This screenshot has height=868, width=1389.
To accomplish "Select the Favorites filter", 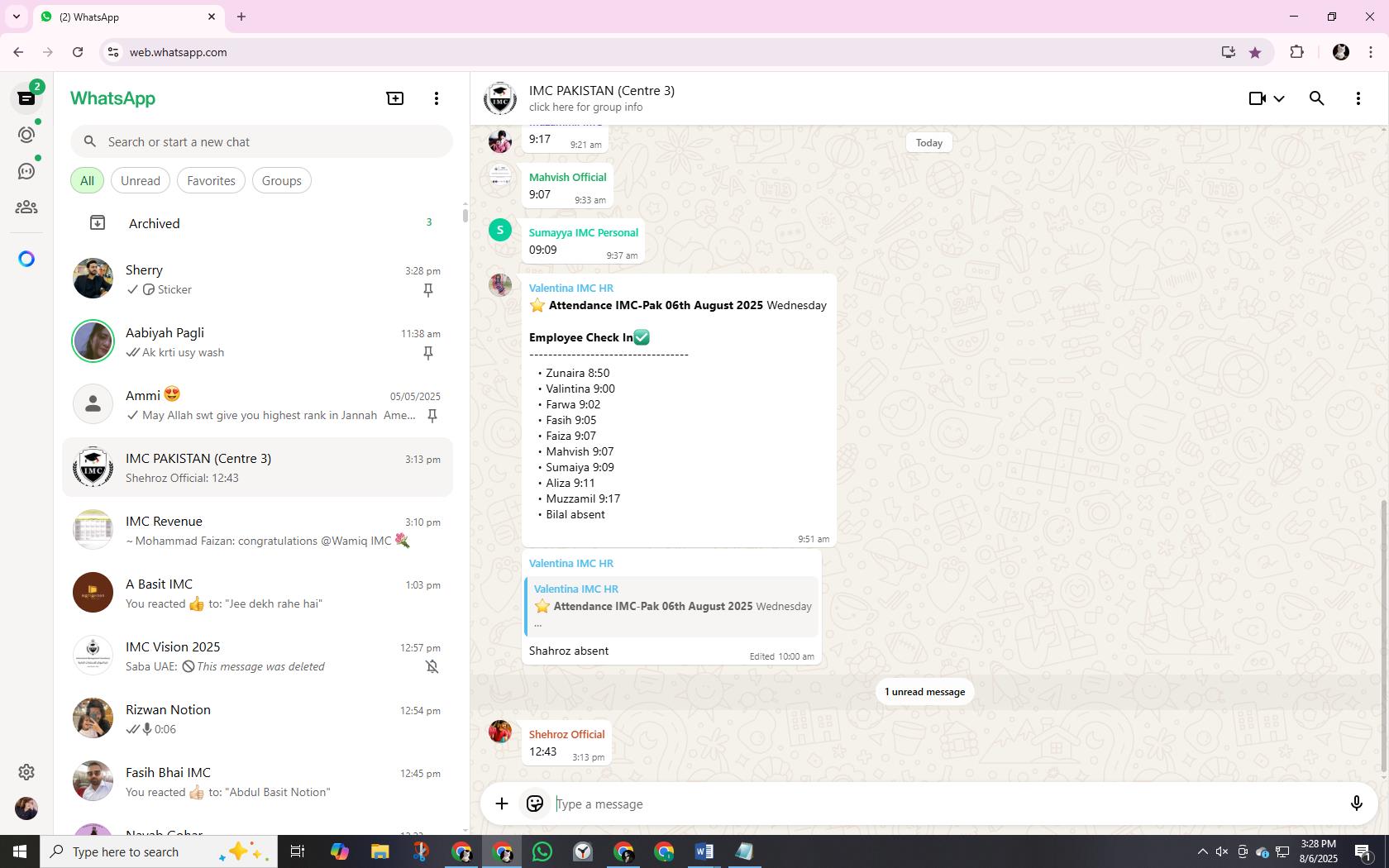I will tap(211, 180).
